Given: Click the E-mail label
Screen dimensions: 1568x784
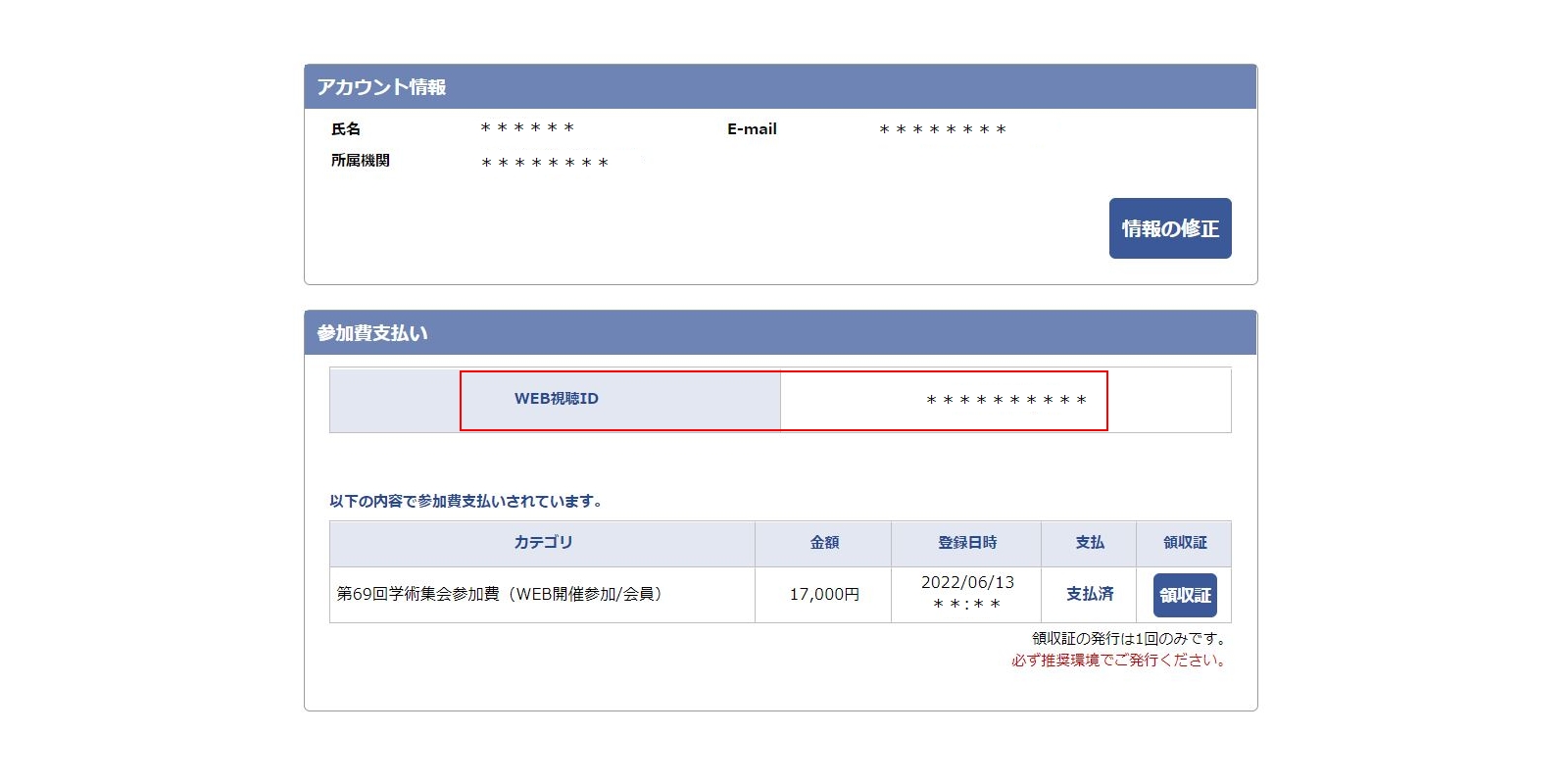Looking at the screenshot, I should [x=752, y=129].
